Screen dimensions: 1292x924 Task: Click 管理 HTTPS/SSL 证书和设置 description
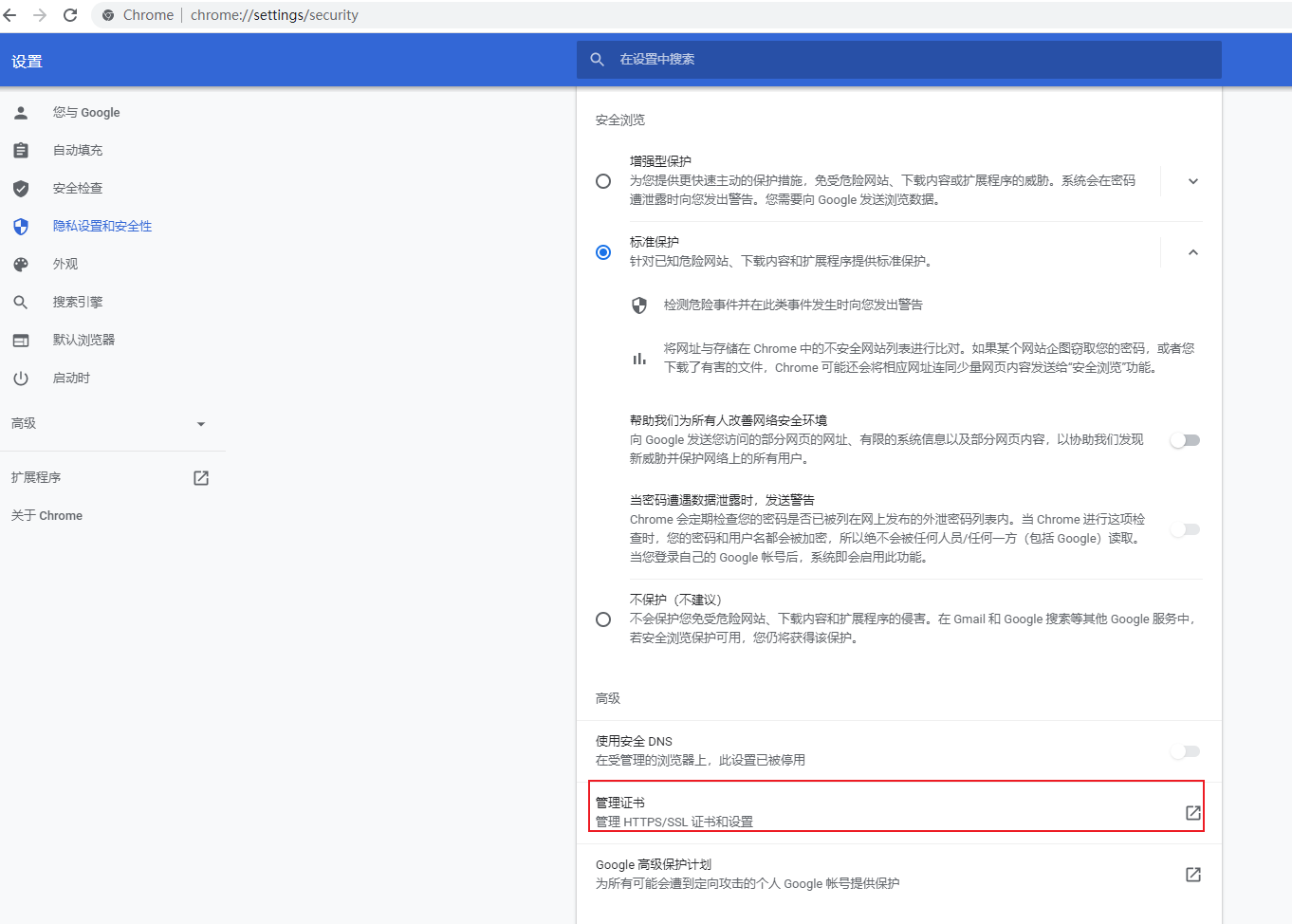tap(674, 822)
